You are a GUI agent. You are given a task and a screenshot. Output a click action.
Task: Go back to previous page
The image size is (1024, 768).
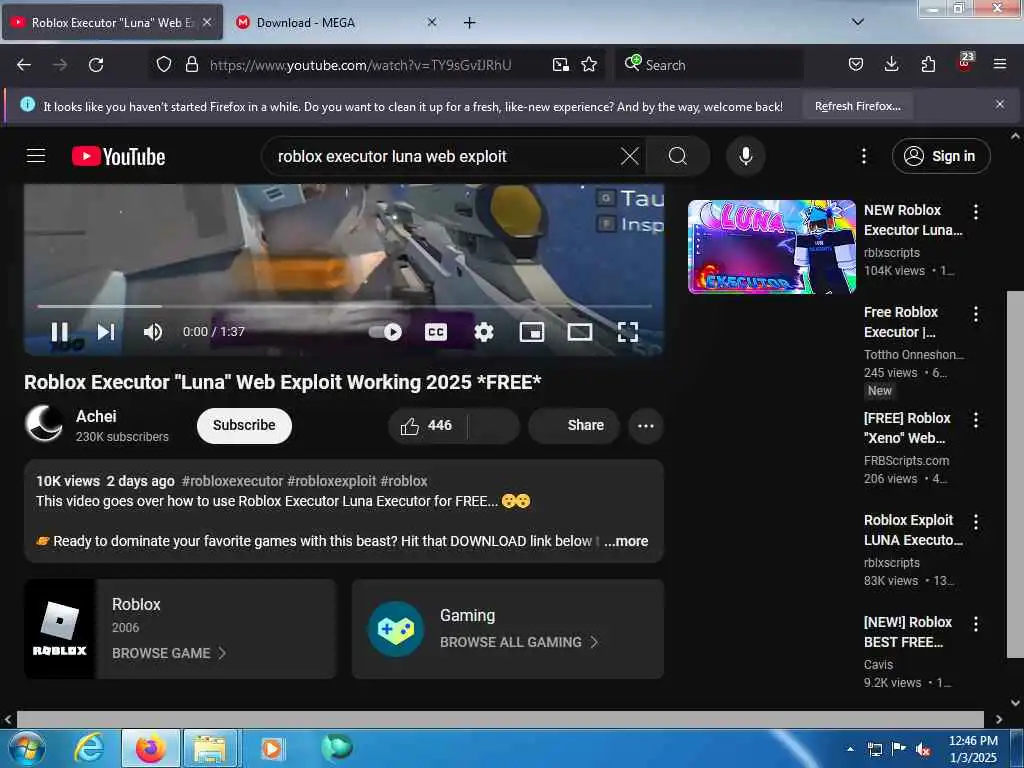tap(24, 65)
